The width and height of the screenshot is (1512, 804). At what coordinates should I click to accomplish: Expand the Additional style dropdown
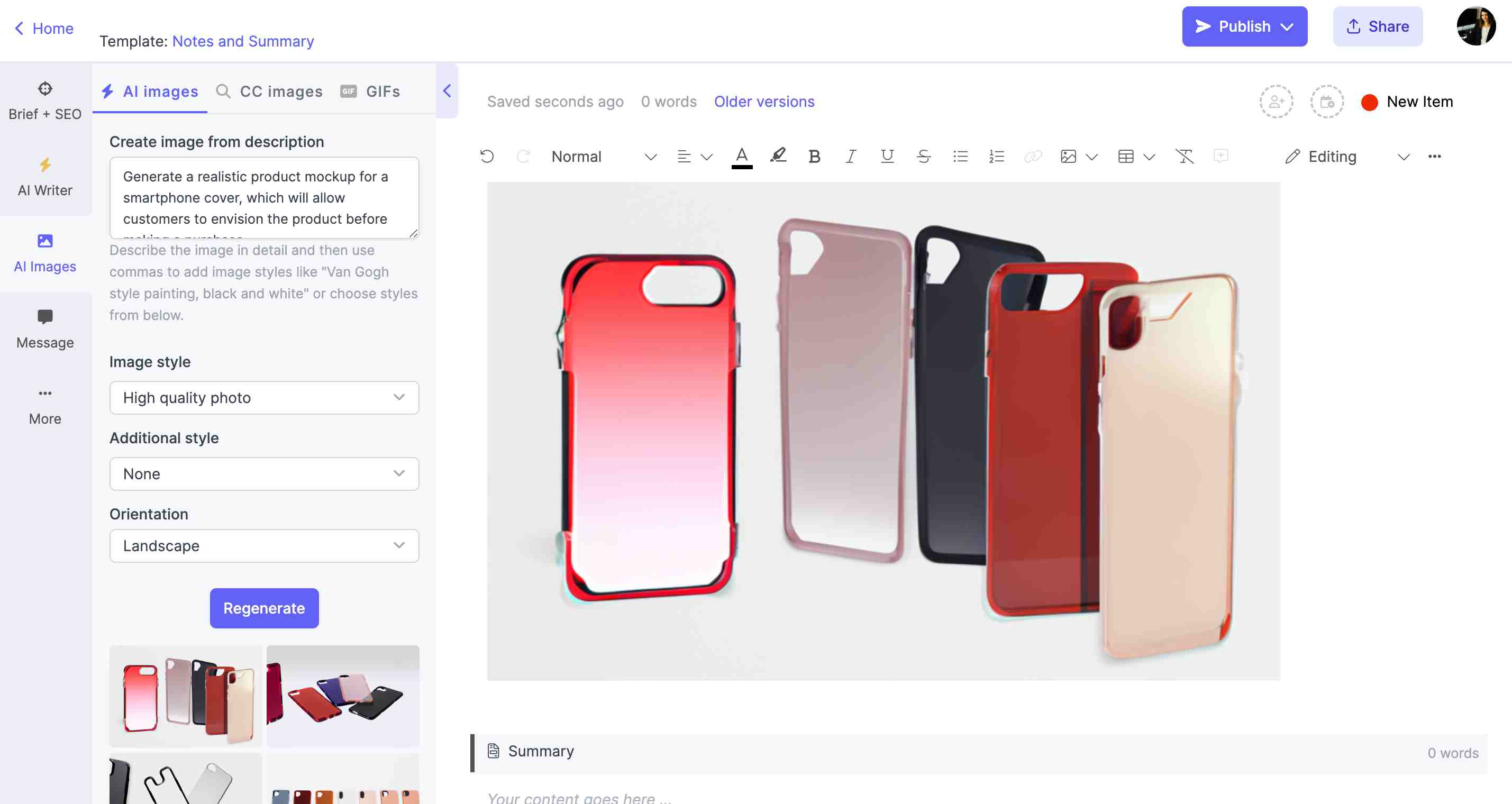click(398, 473)
